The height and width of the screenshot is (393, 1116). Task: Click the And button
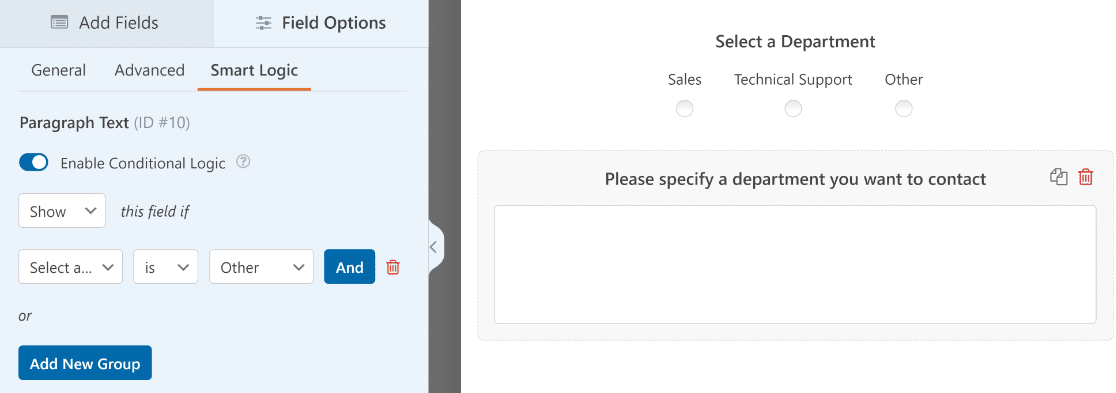[x=349, y=267]
